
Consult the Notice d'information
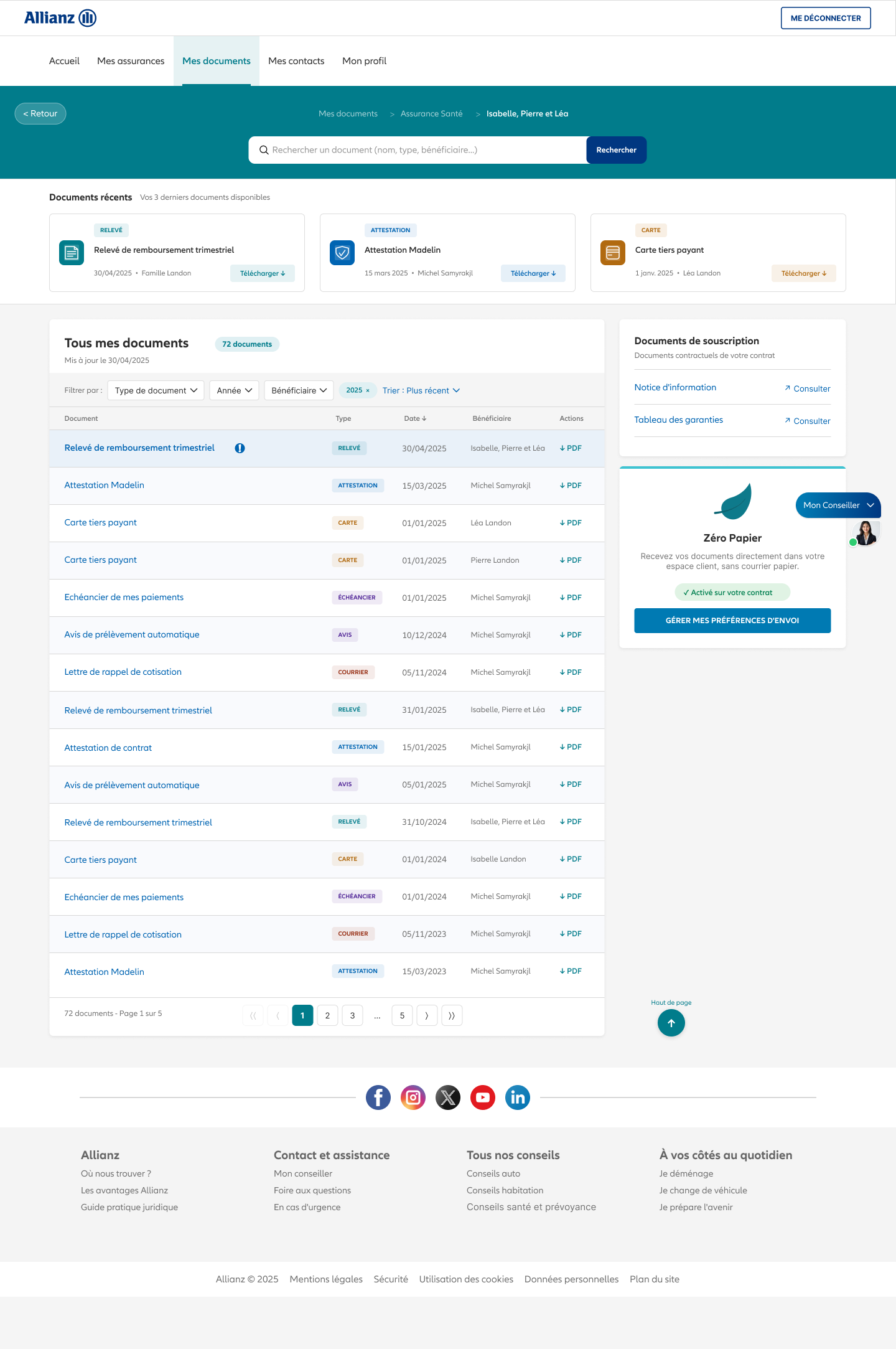tap(808, 388)
